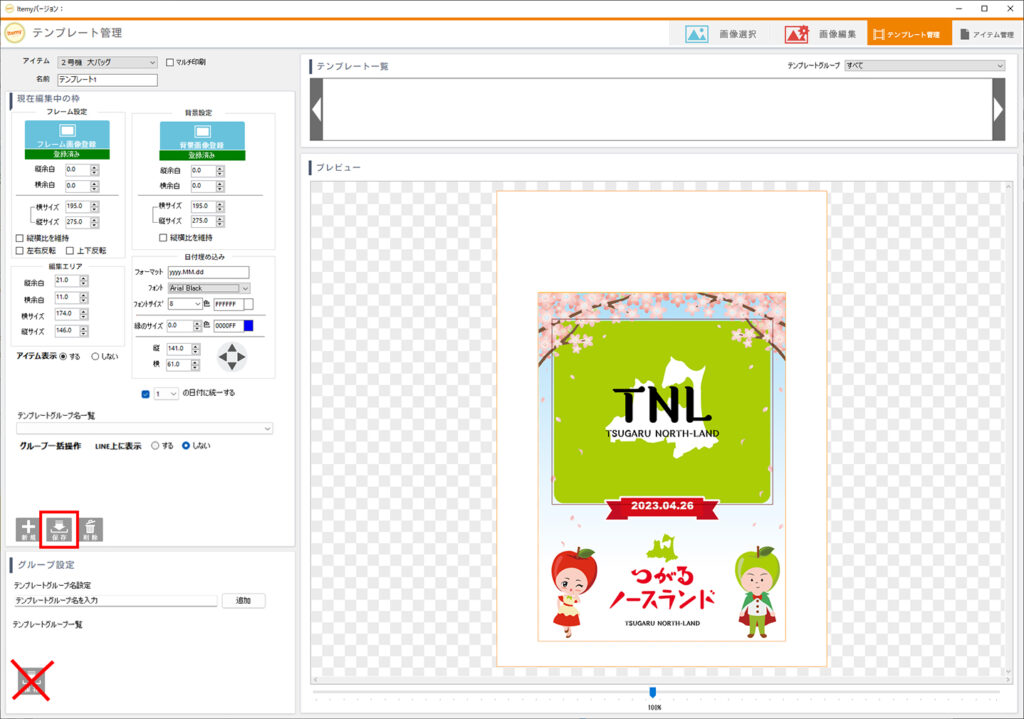Switch to the 画像選択 tab

click(x=721, y=34)
